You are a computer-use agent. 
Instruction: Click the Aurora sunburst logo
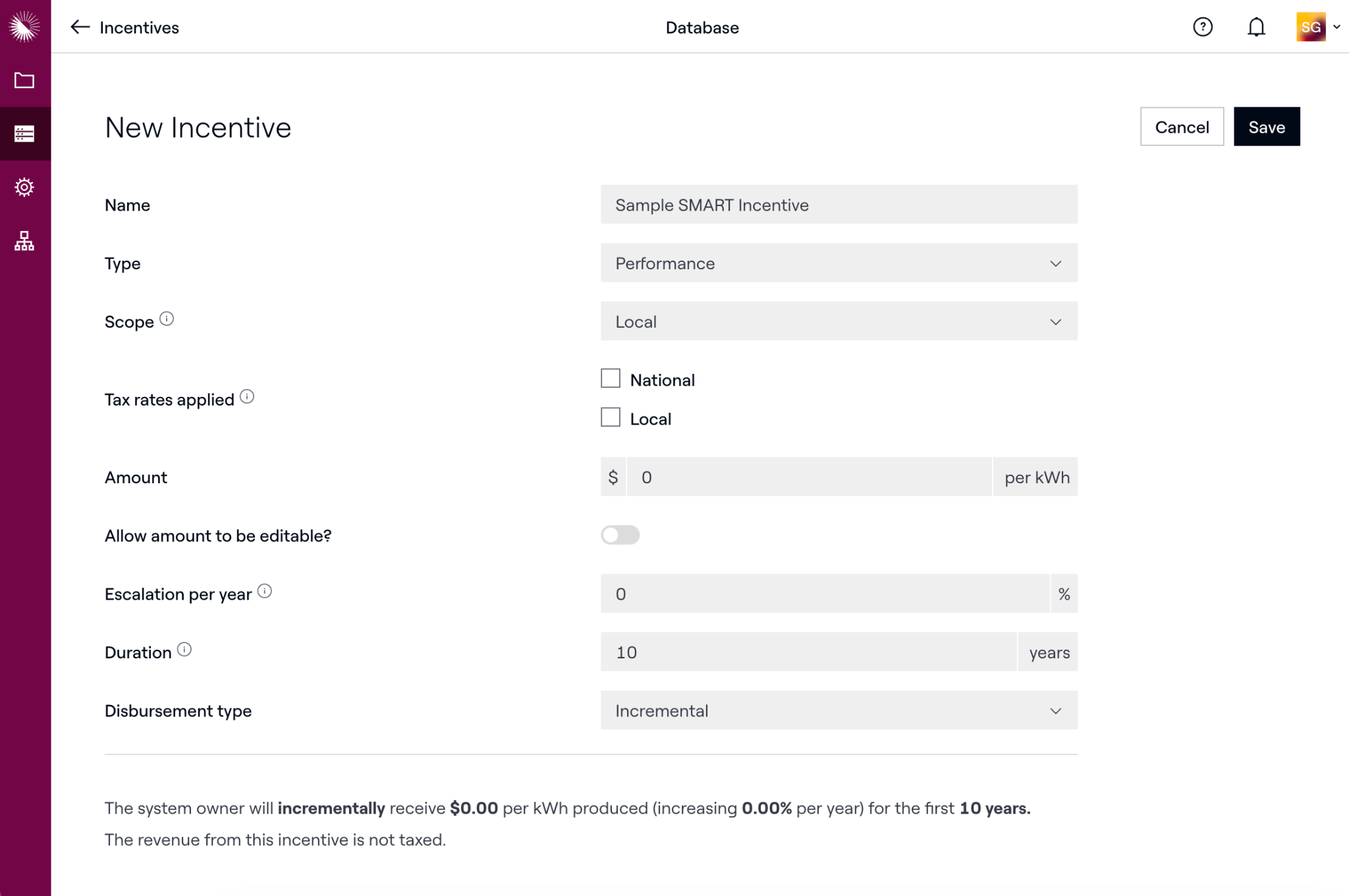[24, 26]
